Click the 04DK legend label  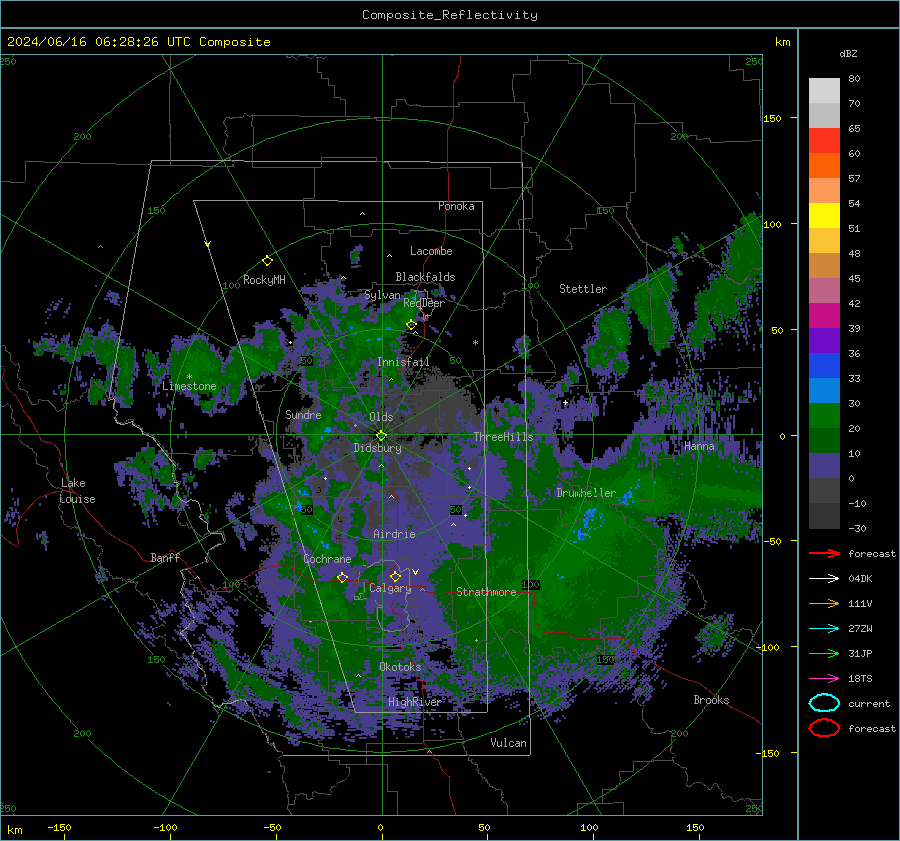coord(860,579)
